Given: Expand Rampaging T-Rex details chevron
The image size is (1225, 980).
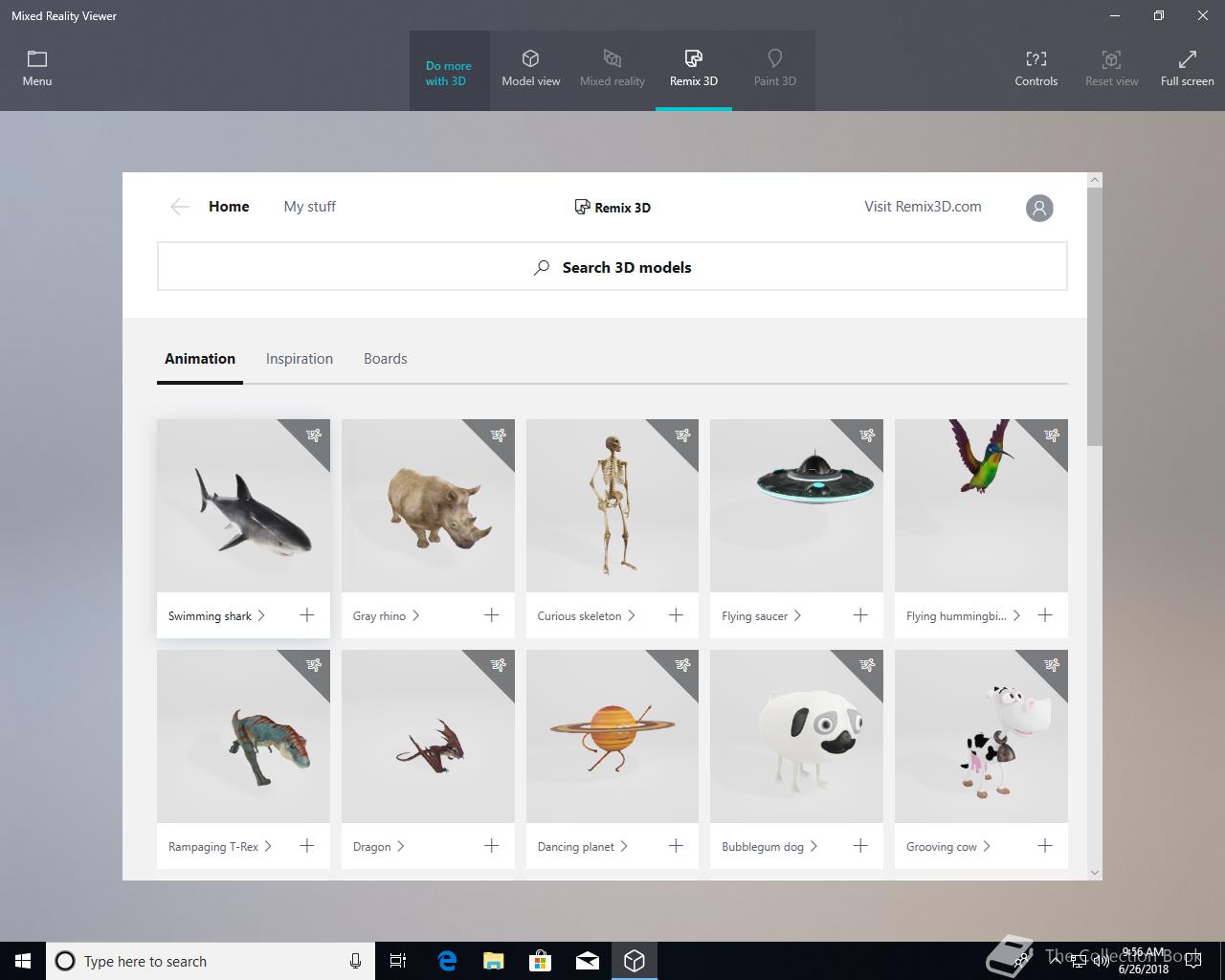Looking at the screenshot, I should coord(268,846).
